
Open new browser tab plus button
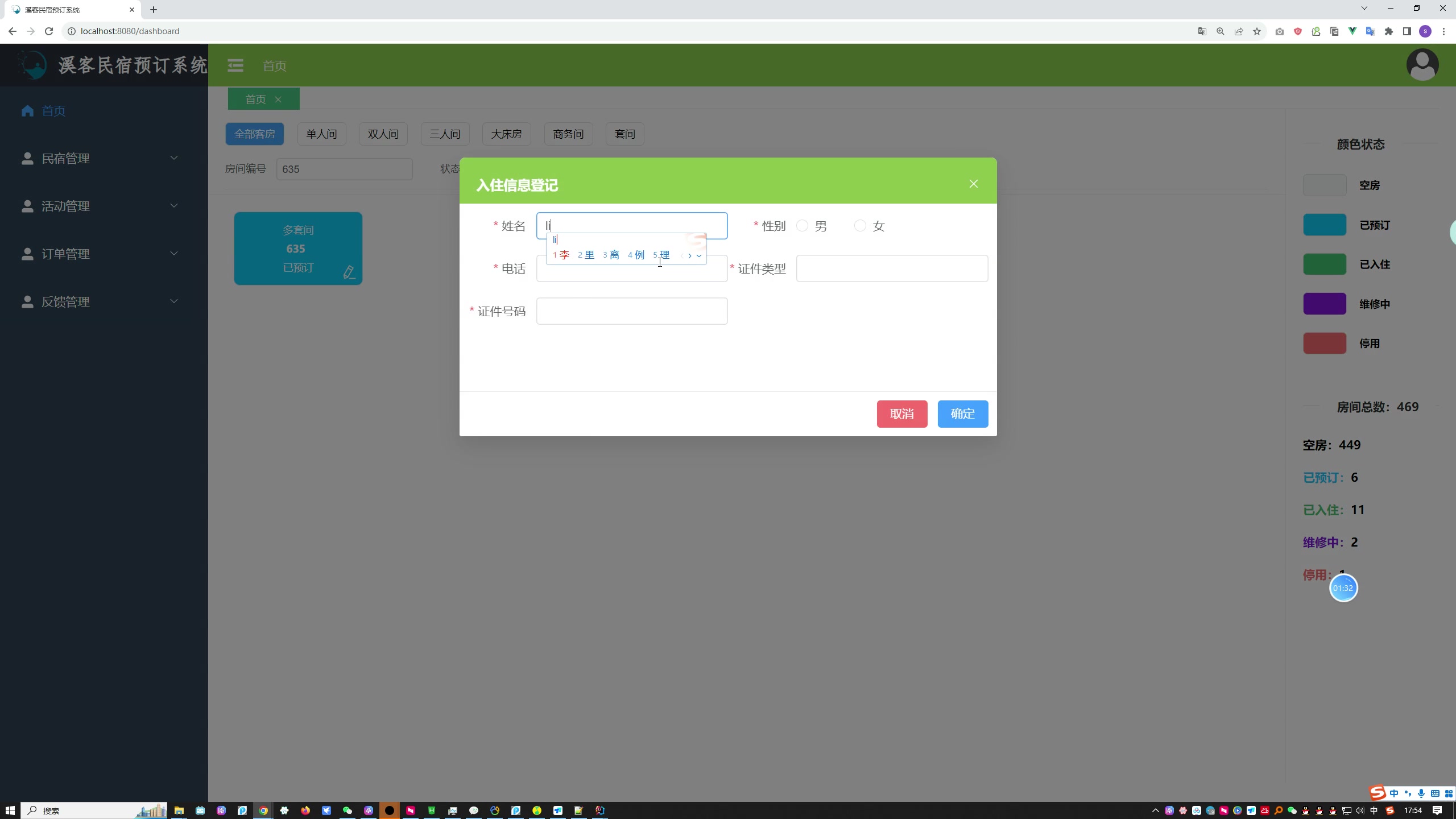pyautogui.click(x=154, y=10)
